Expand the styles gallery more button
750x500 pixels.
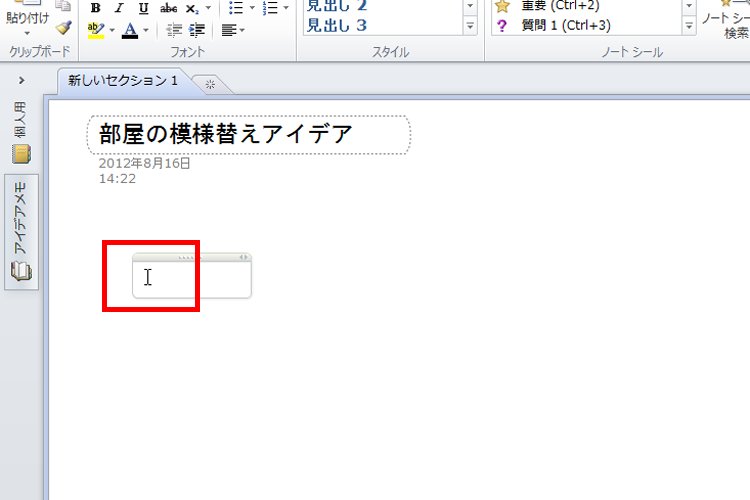[470, 26]
